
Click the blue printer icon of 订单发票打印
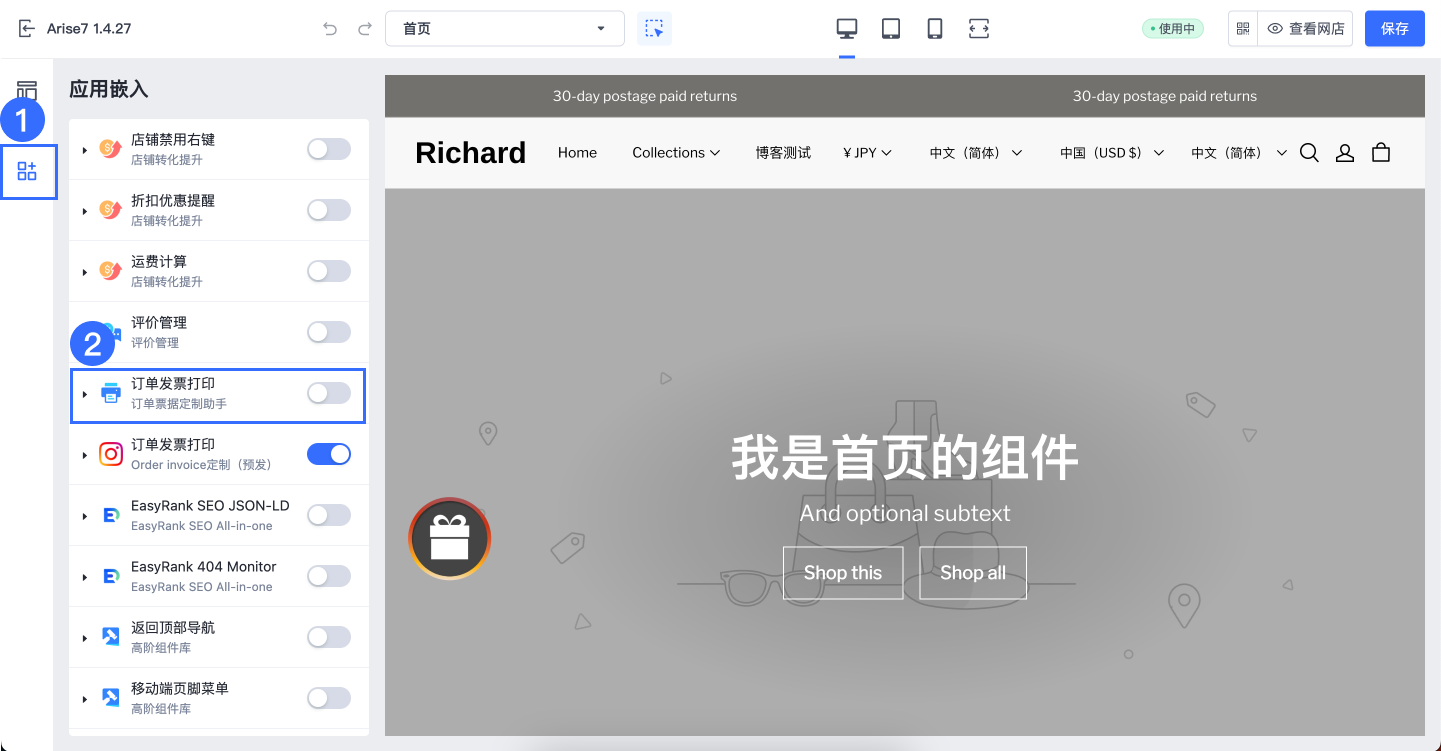(x=110, y=394)
